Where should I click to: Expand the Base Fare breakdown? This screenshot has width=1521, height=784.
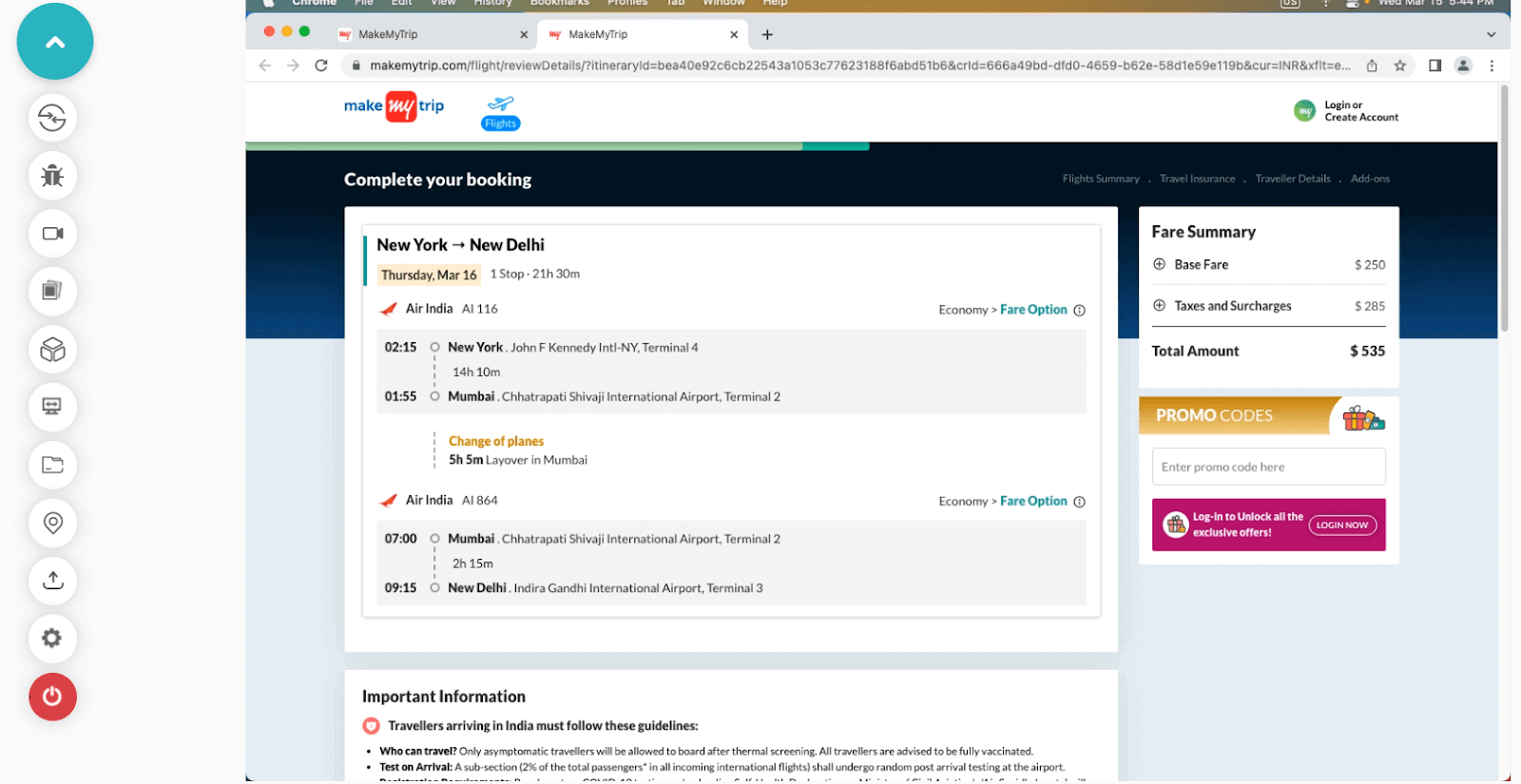[x=1159, y=264]
